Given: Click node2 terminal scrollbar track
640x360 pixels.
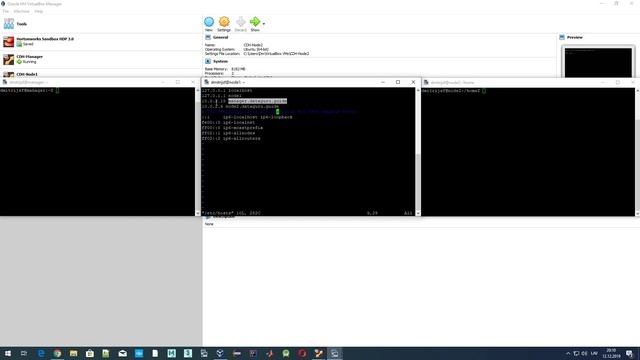Looking at the screenshot, I should pos(637,152).
